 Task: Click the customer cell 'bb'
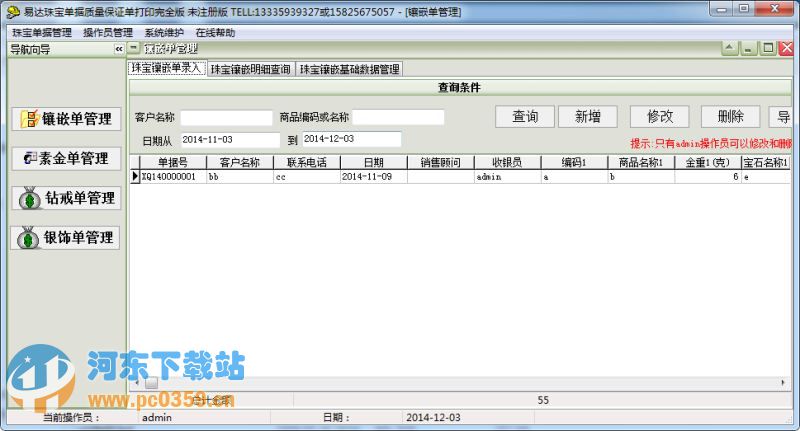pos(240,177)
